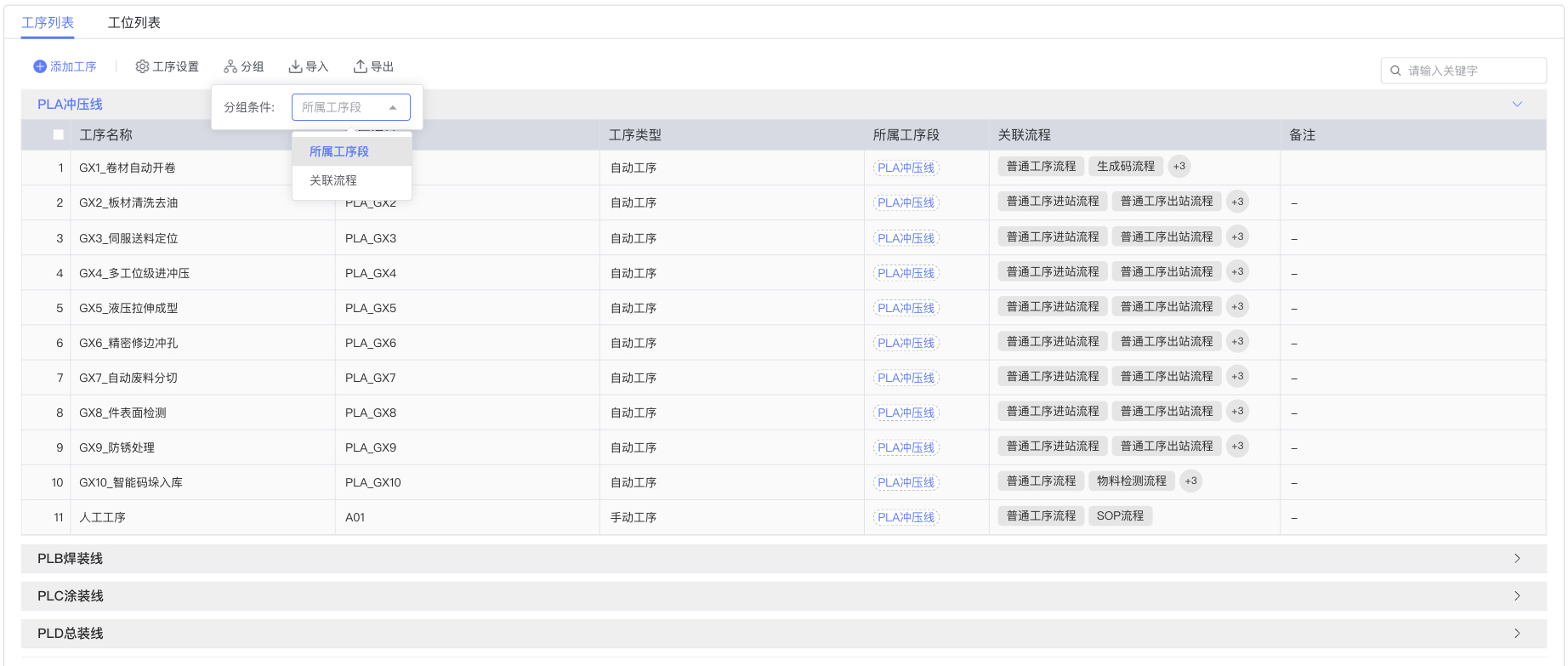The image size is (1568, 666).
Task: Click the search magnifier icon
Action: tap(1395, 71)
